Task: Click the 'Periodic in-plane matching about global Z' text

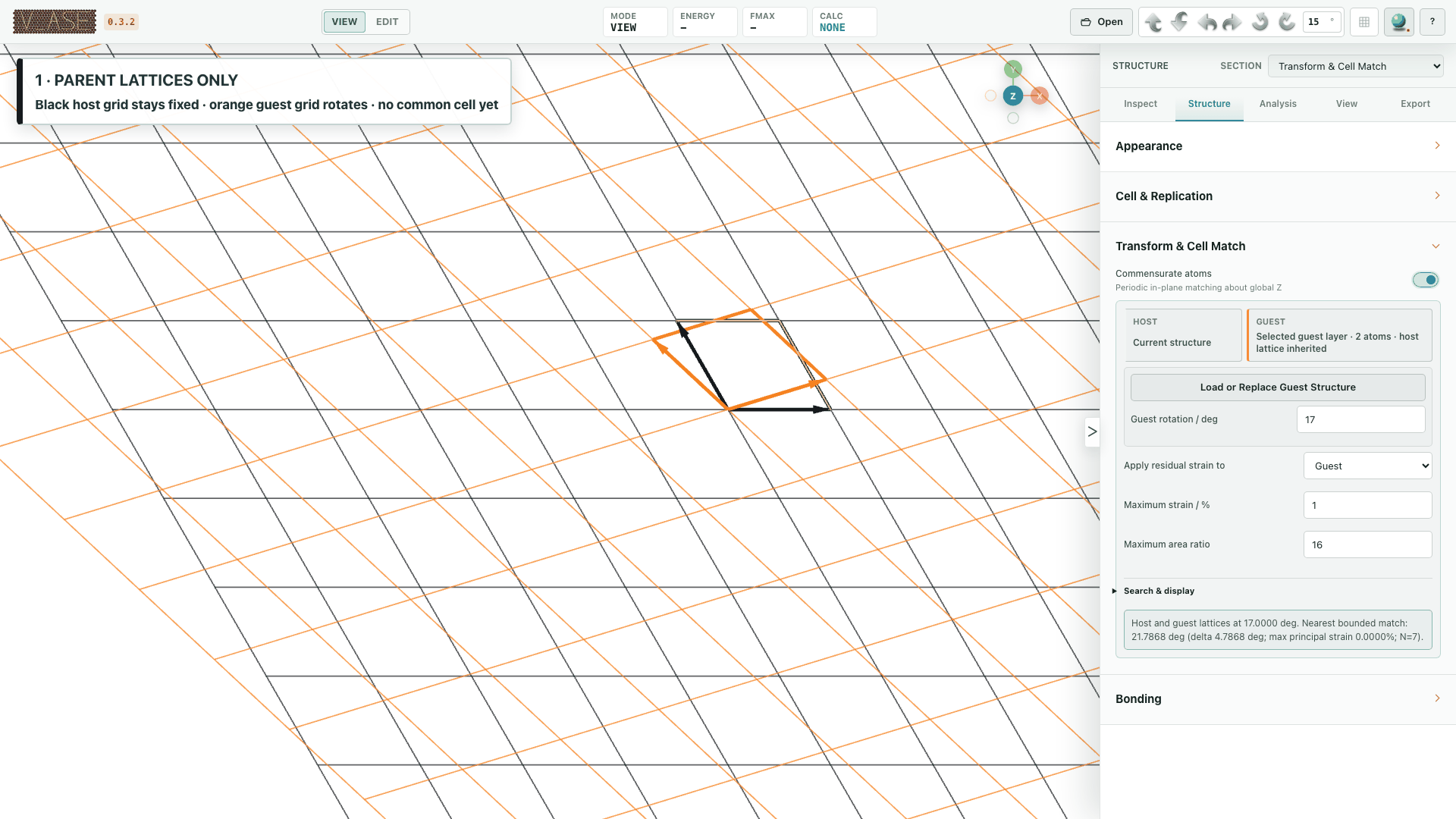Action: pos(1198,288)
